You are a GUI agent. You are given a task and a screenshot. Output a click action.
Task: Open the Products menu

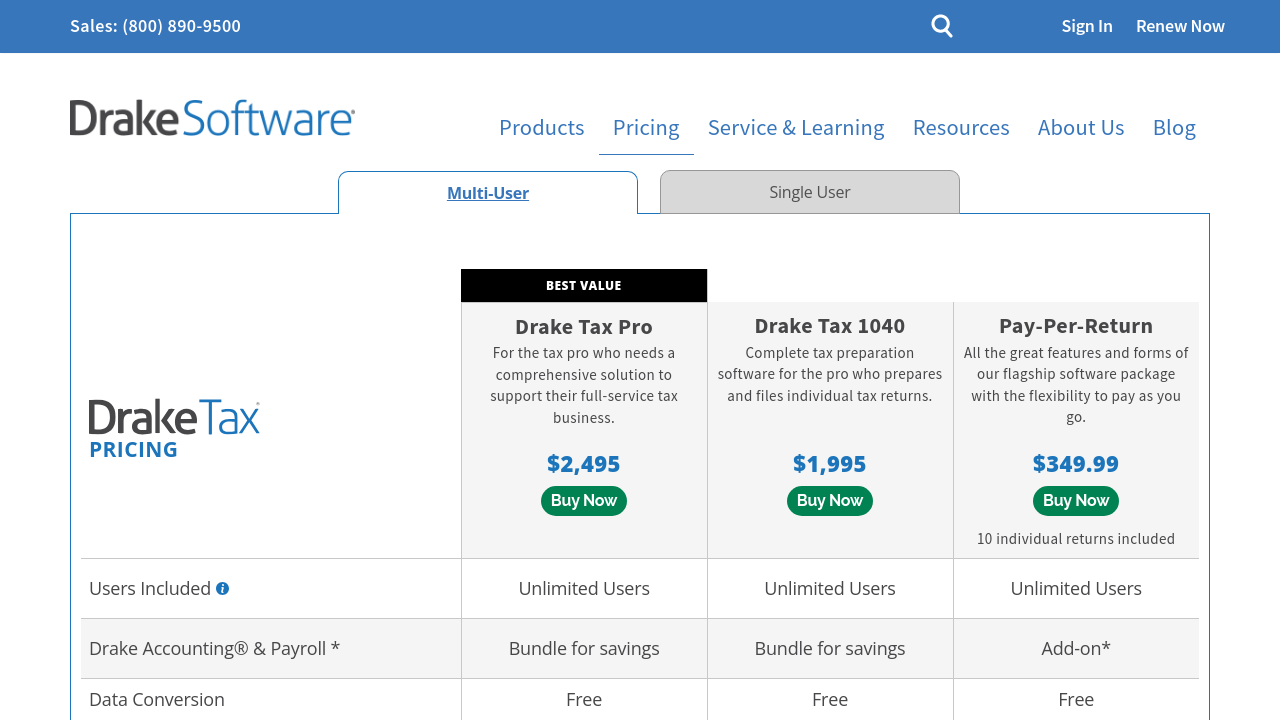[x=541, y=128]
